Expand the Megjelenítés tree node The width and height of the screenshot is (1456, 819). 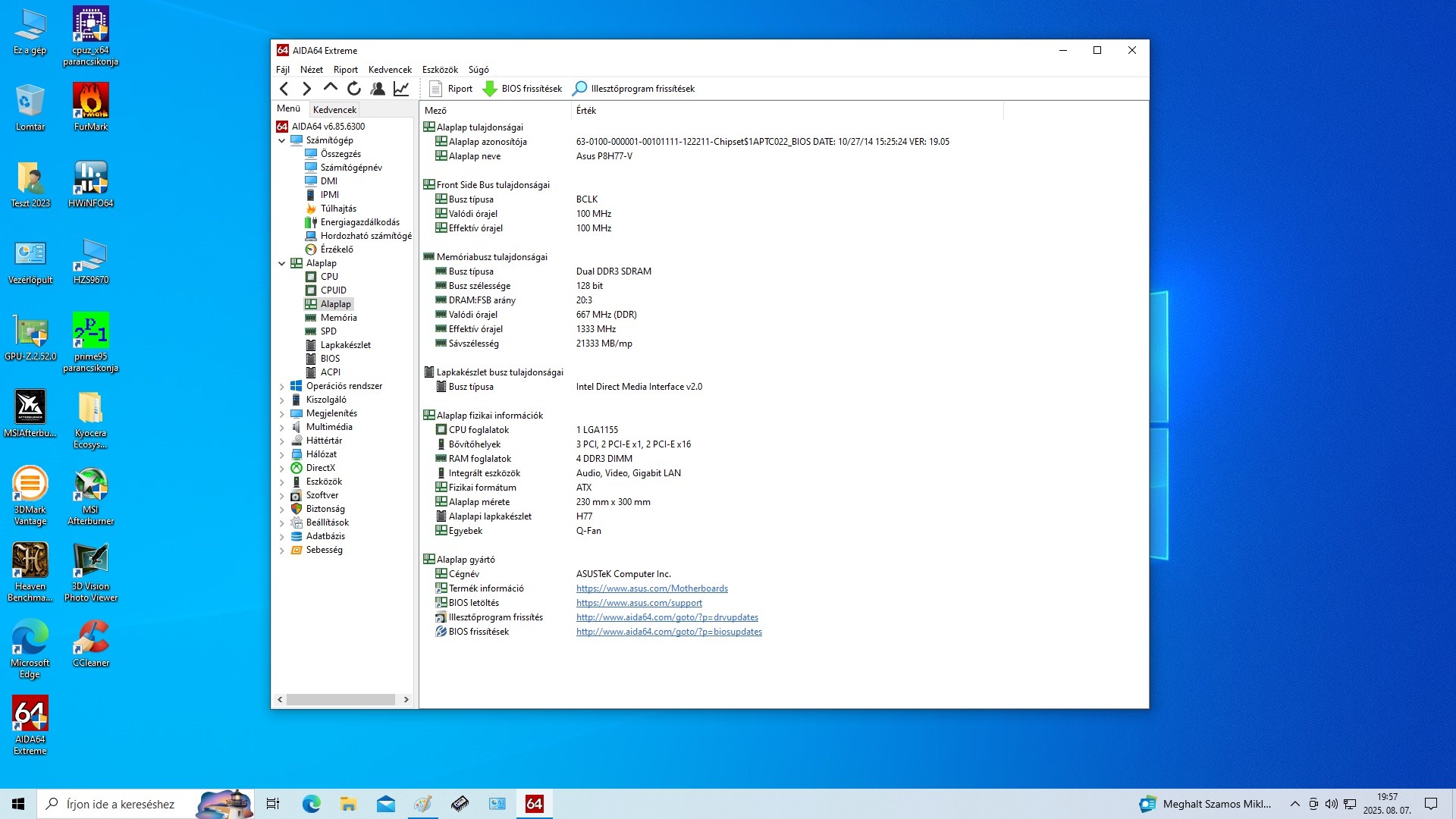[282, 414]
